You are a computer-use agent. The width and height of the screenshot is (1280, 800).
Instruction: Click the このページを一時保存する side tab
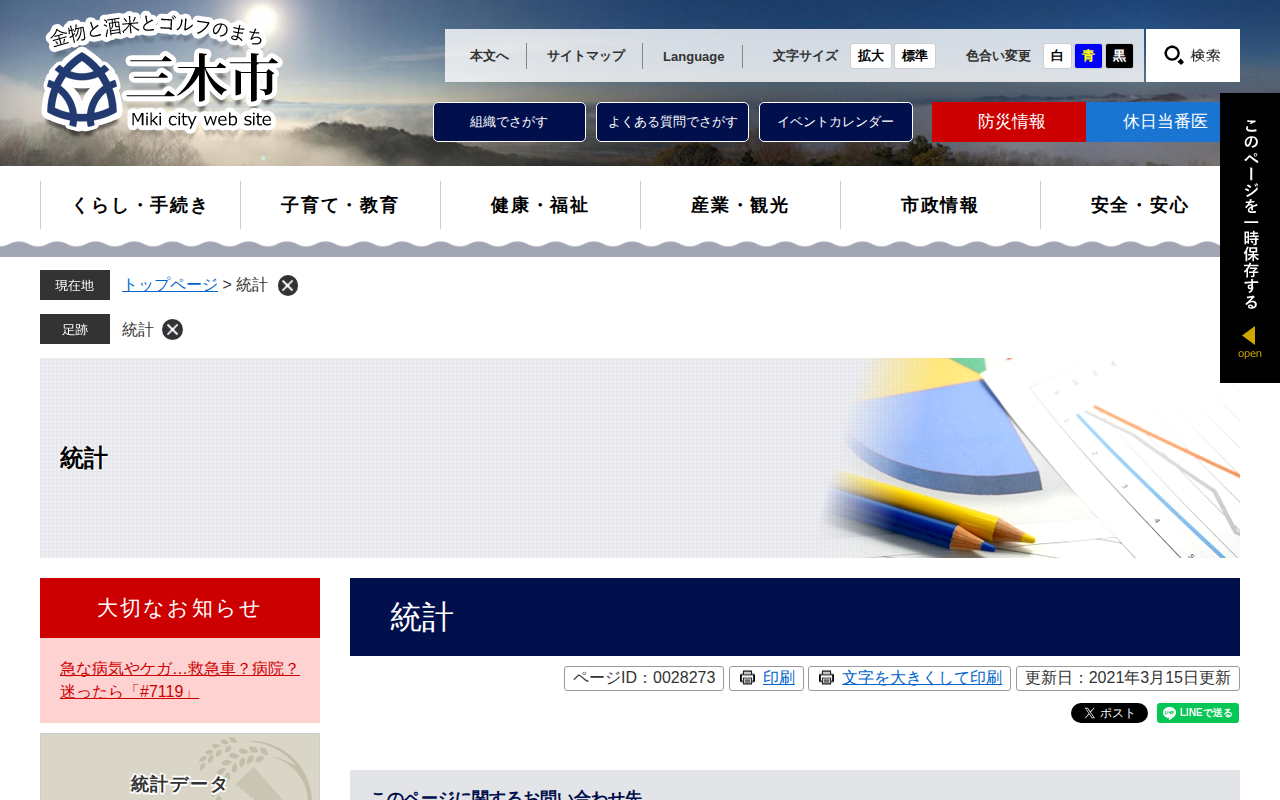[1250, 238]
